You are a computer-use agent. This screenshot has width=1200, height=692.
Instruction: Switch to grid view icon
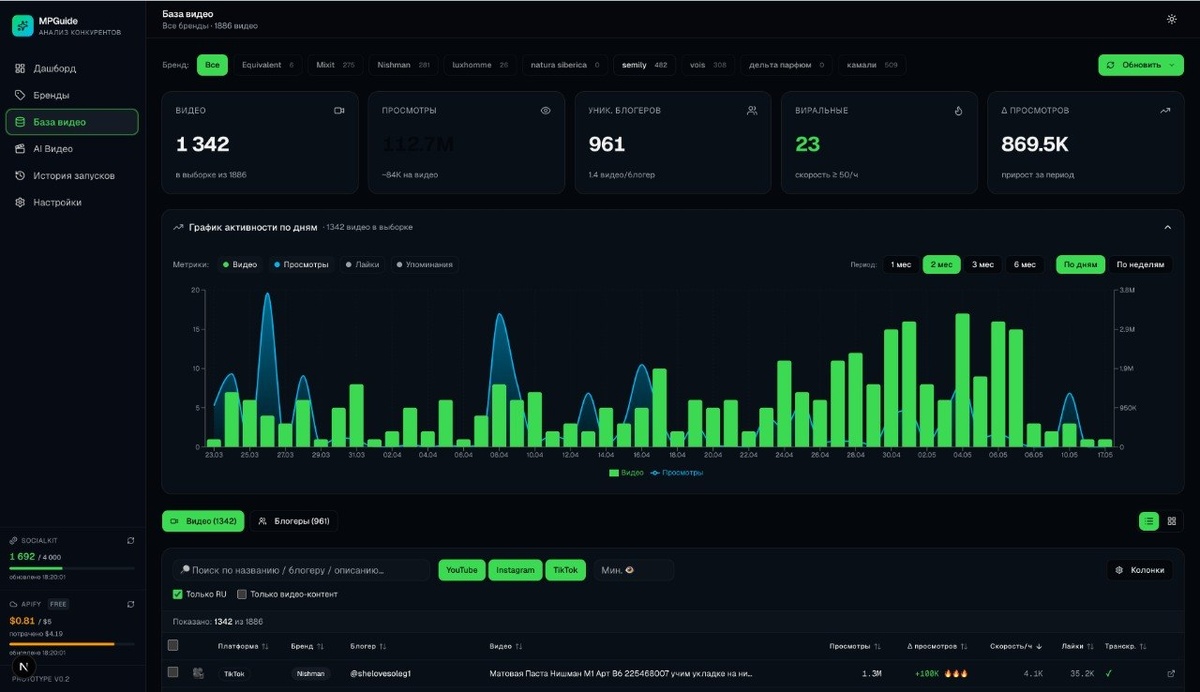tap(1172, 521)
